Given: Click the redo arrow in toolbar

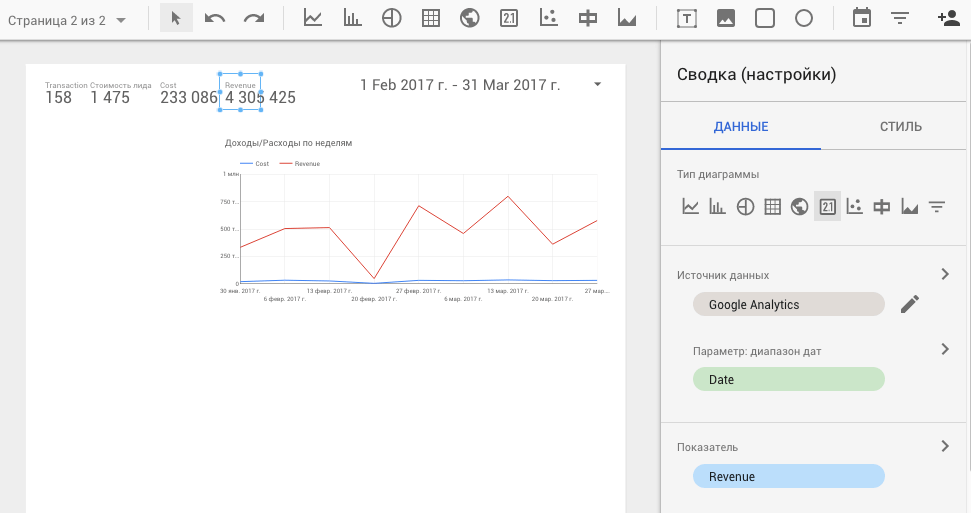Looking at the screenshot, I should click(x=254, y=18).
